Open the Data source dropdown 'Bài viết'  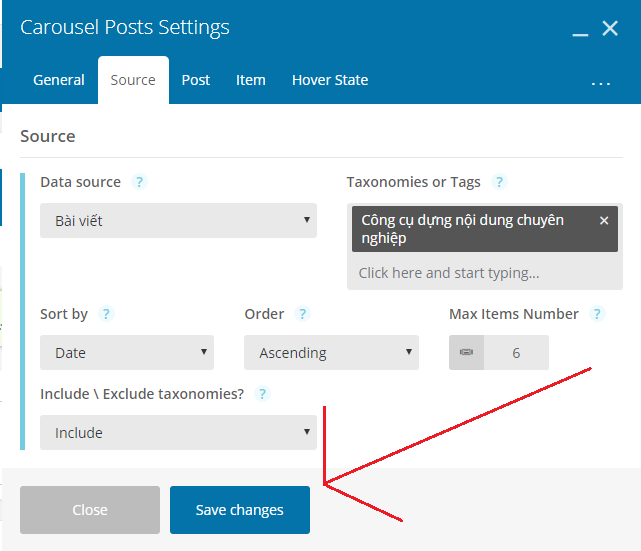tap(178, 221)
